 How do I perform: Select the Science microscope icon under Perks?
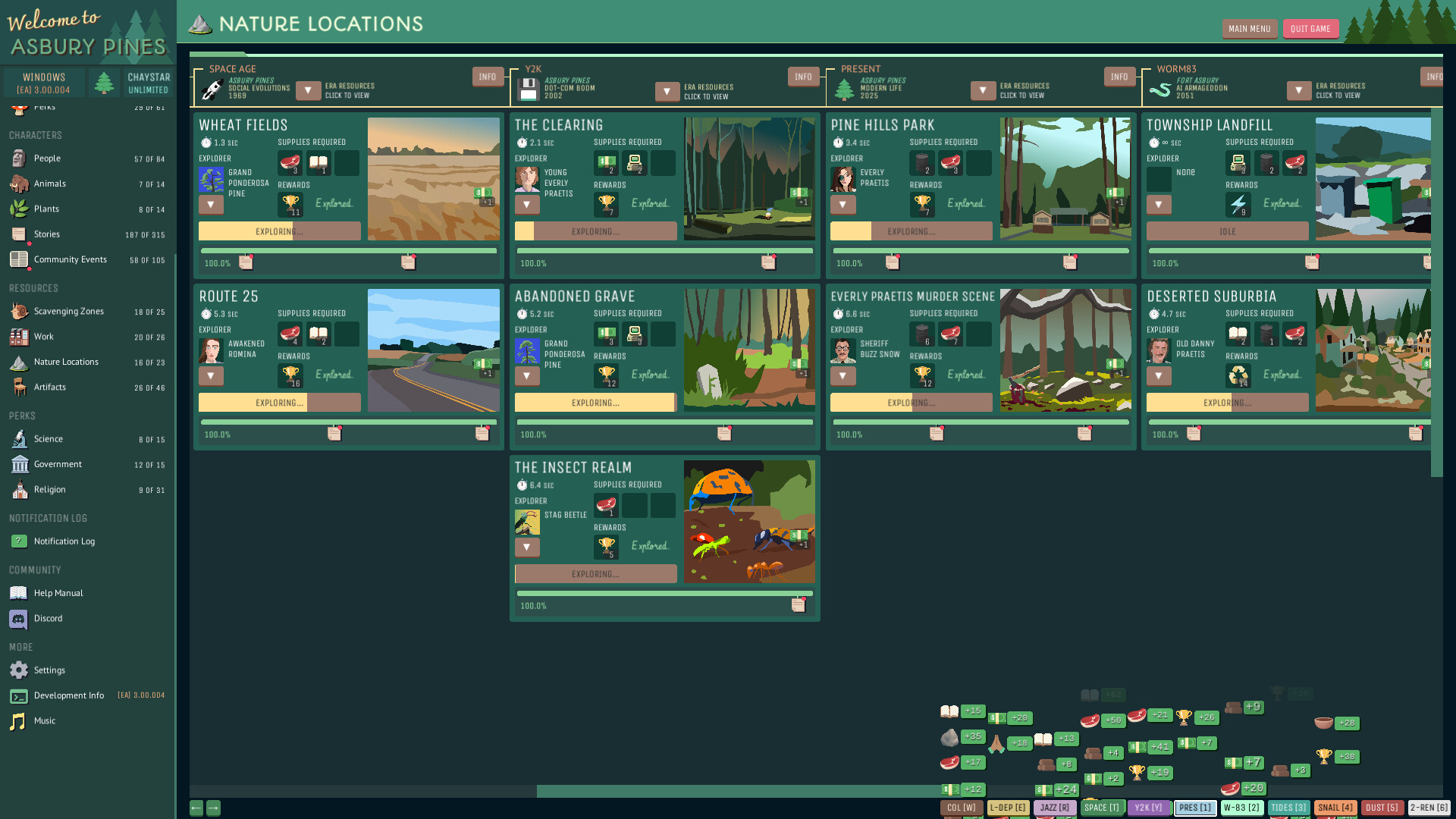(18, 438)
